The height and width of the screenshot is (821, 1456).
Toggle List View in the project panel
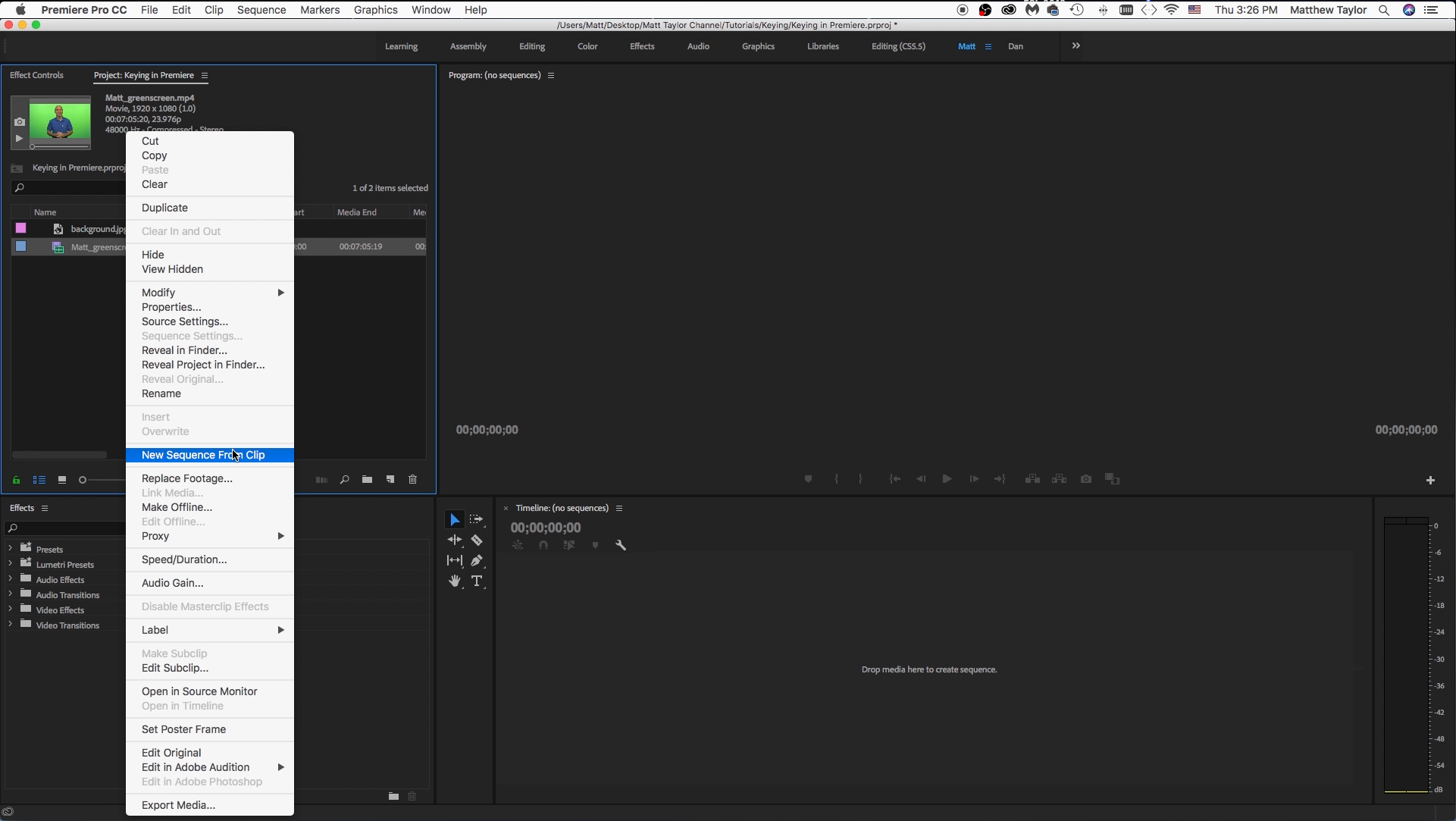click(x=39, y=480)
